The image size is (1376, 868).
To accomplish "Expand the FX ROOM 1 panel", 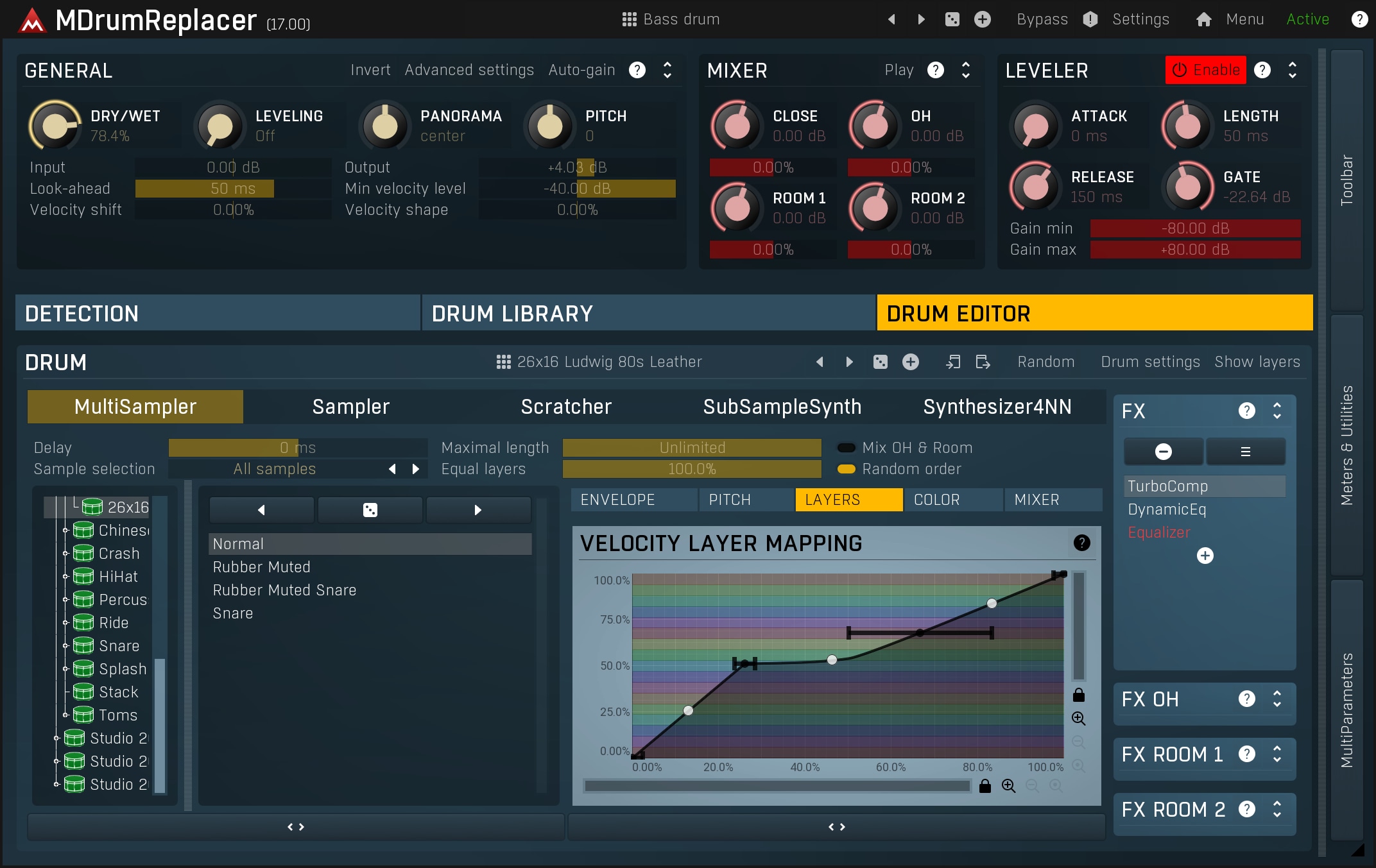I will (1277, 754).
